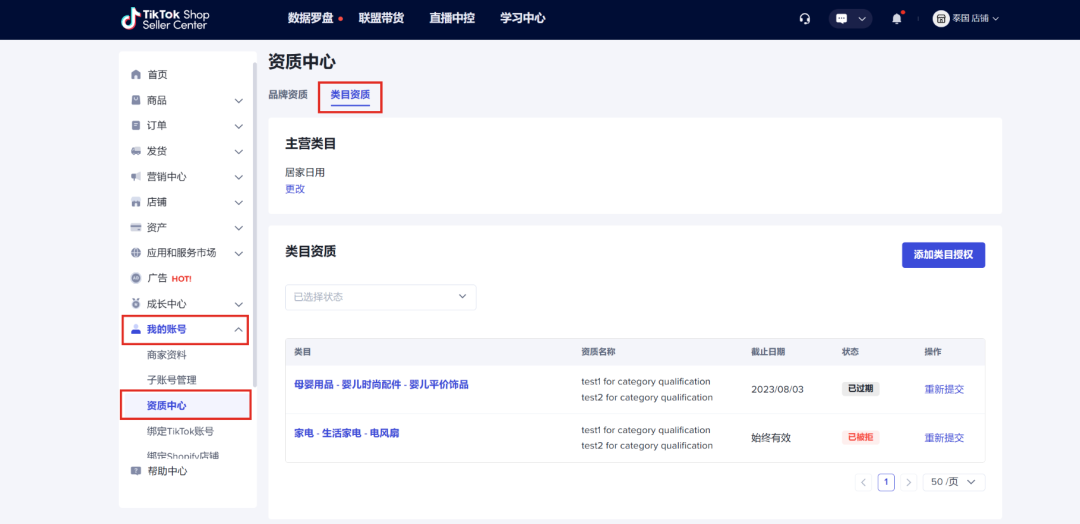
Task: Click the storefront icon beside 店铺
Action: point(136,202)
